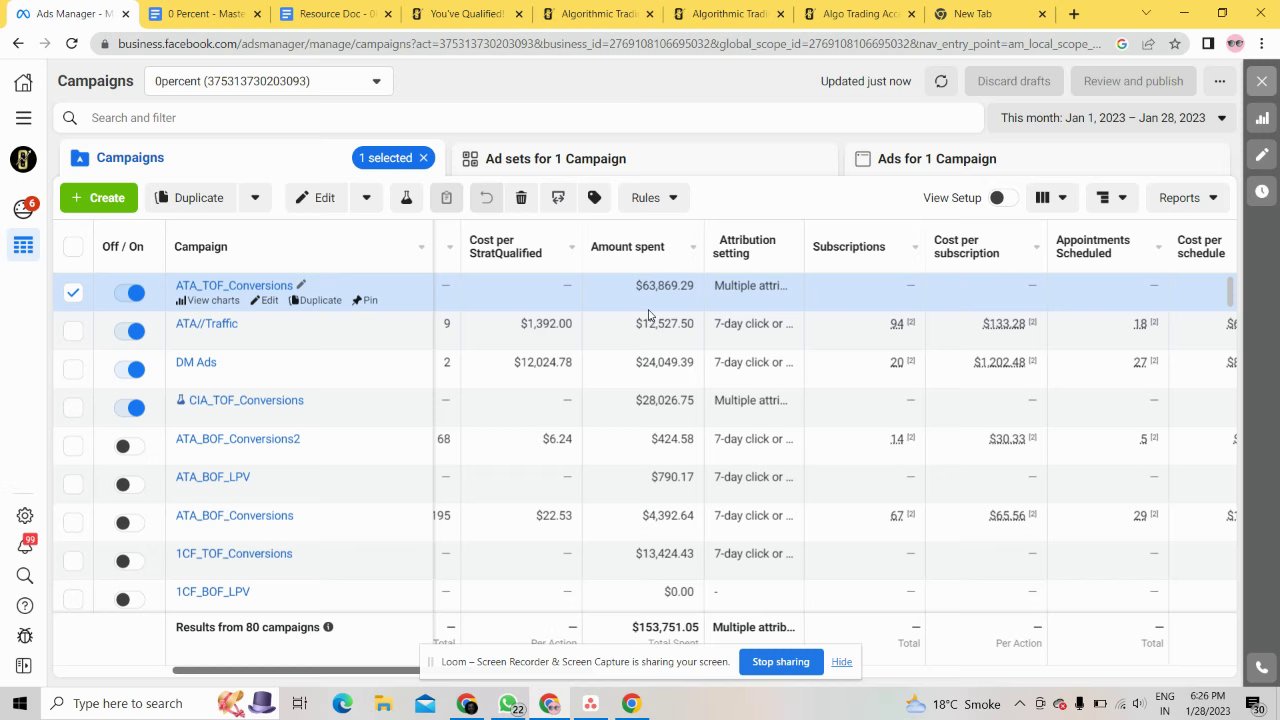Click the refresh icon beside Updated just now

[941, 81]
